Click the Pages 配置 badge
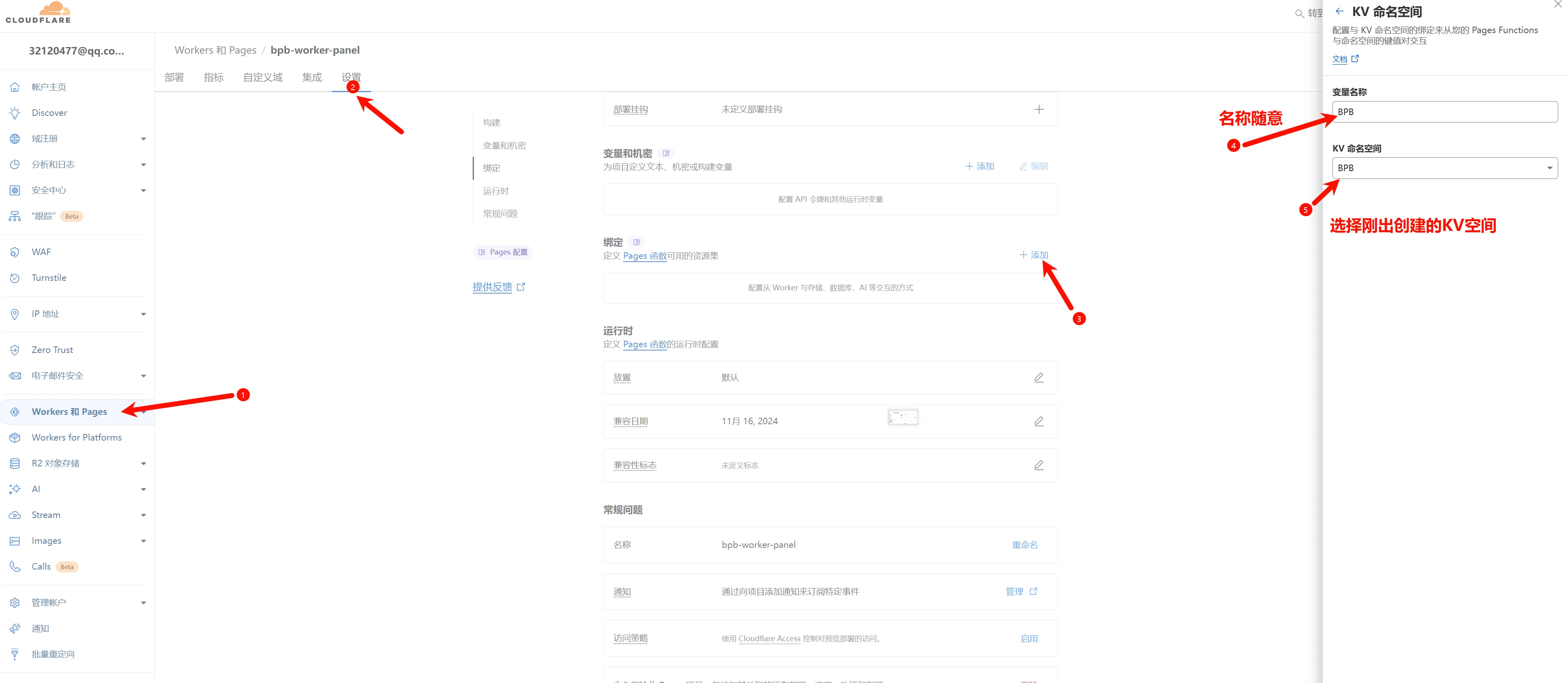The image size is (1568, 683). pos(503,252)
